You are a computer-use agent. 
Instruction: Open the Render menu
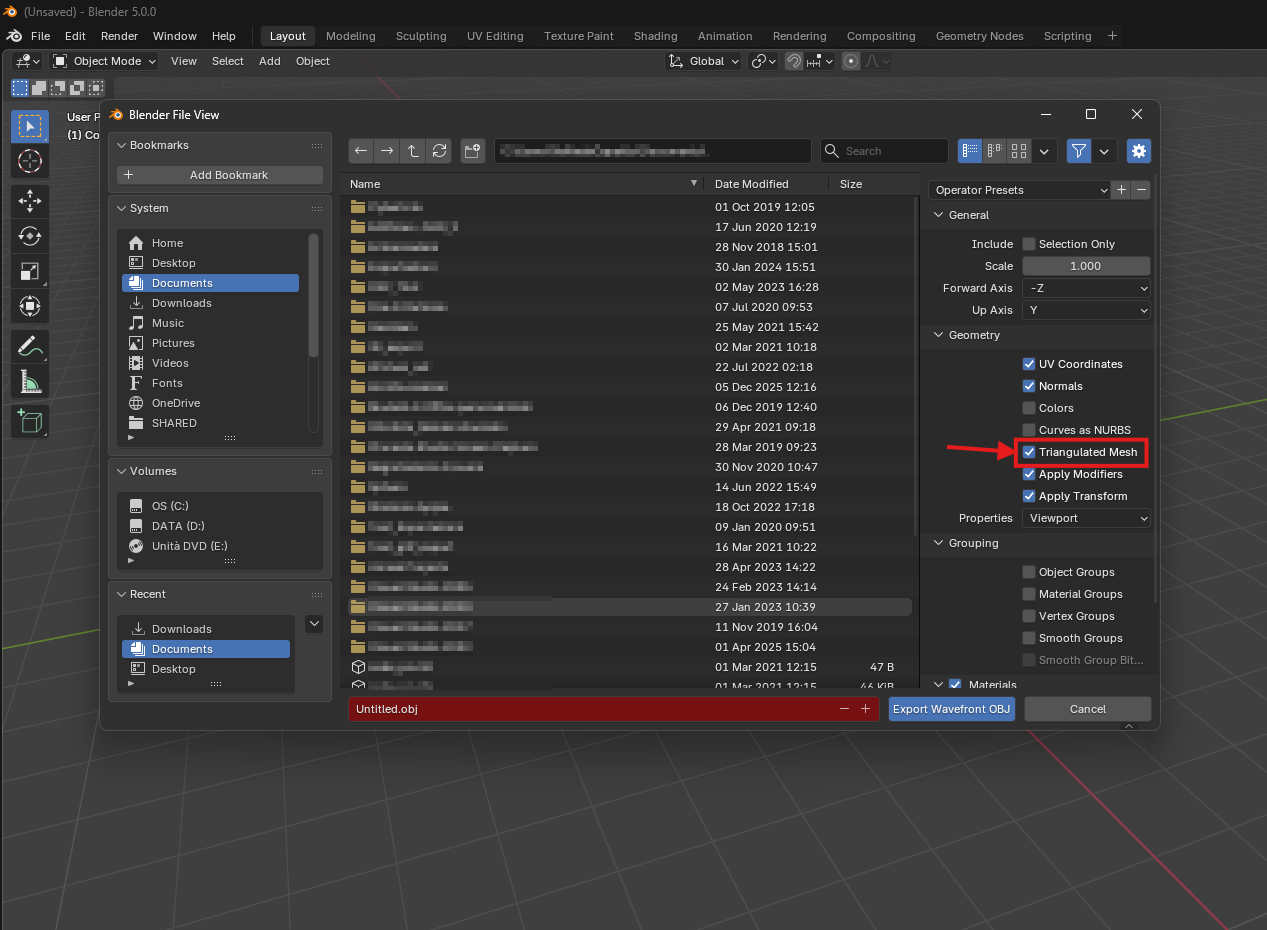(119, 36)
